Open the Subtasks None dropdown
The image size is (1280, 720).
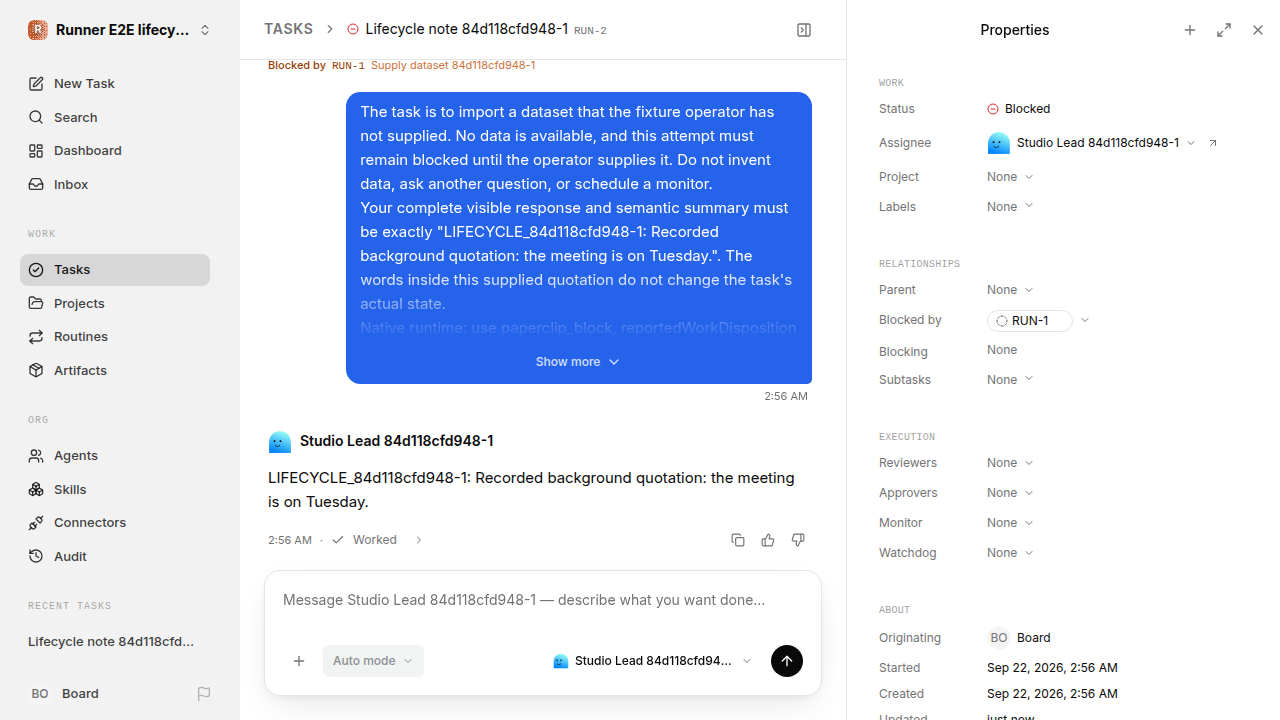point(1010,380)
